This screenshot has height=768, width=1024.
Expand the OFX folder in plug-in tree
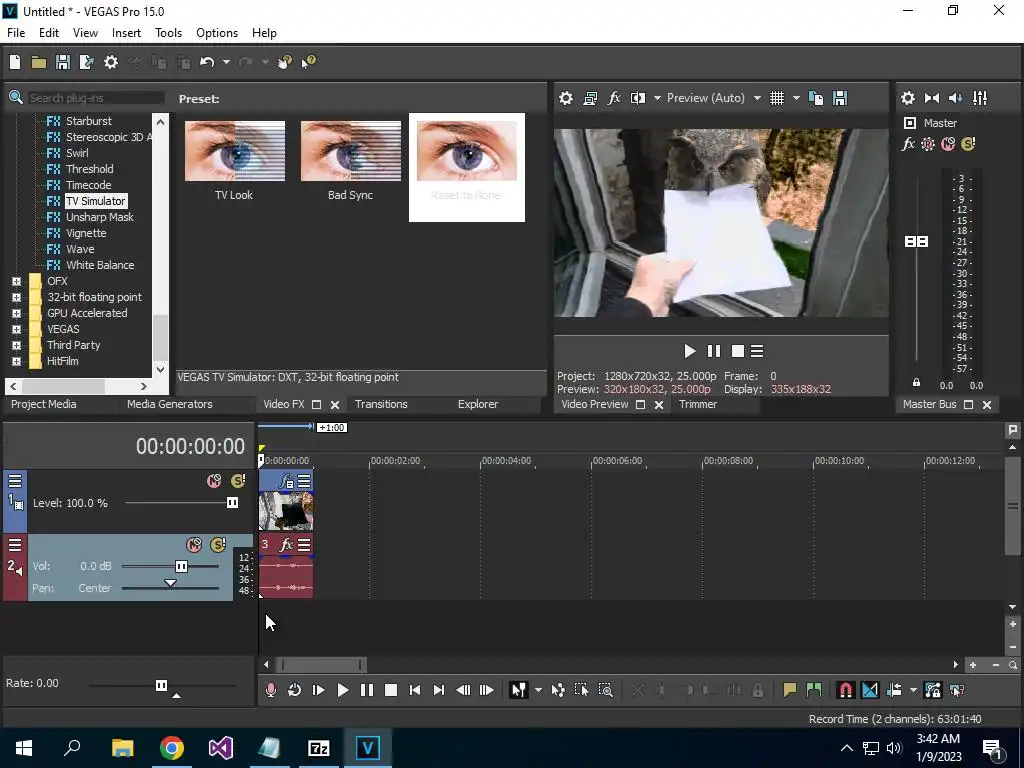coord(16,281)
